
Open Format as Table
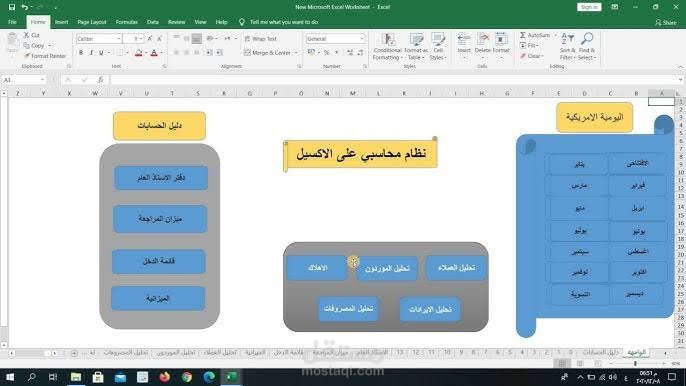pyautogui.click(x=416, y=46)
